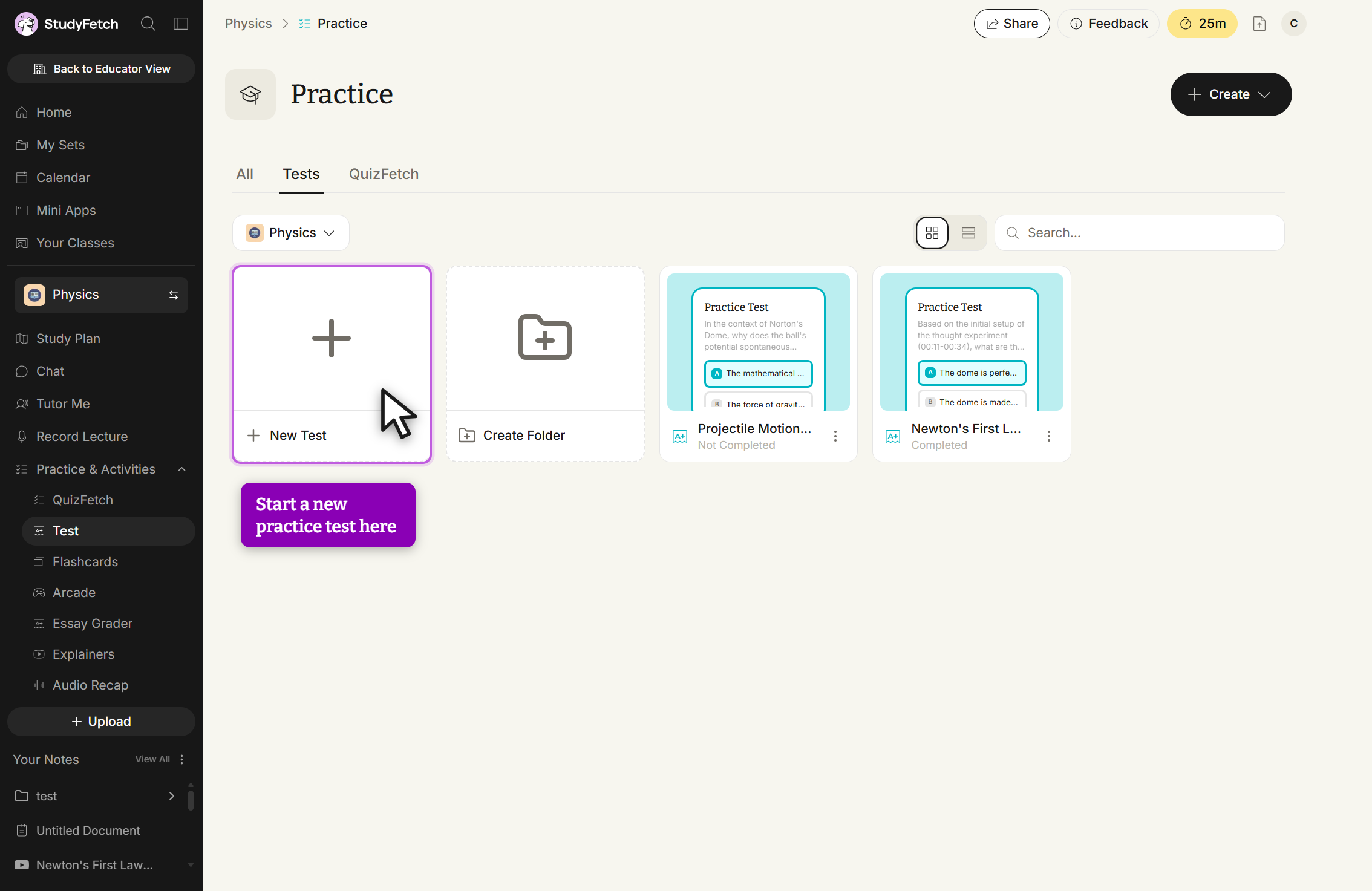
Task: Click the New Test label
Action: pyautogui.click(x=298, y=435)
